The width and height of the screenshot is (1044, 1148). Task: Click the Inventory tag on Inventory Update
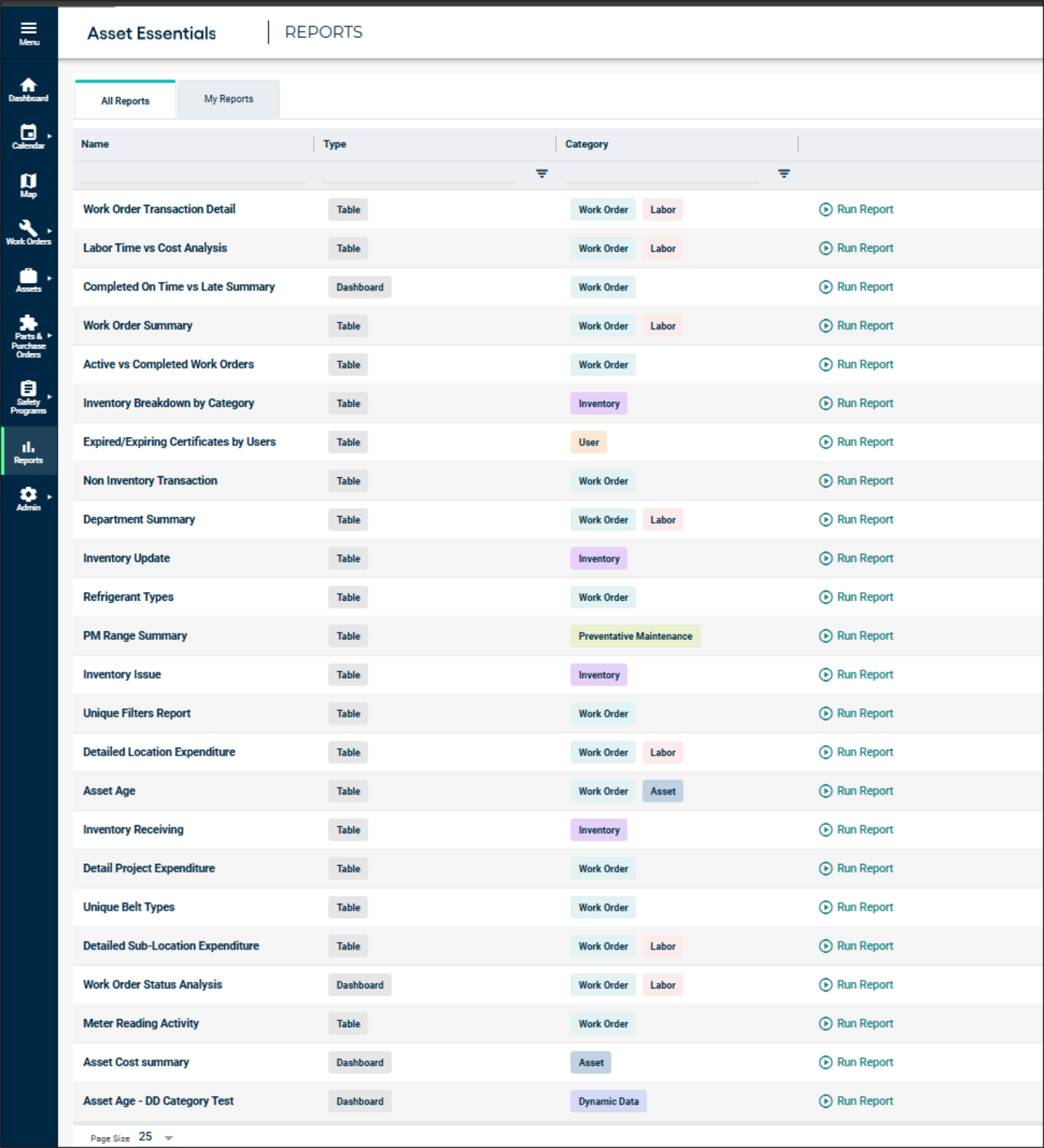[x=599, y=559]
